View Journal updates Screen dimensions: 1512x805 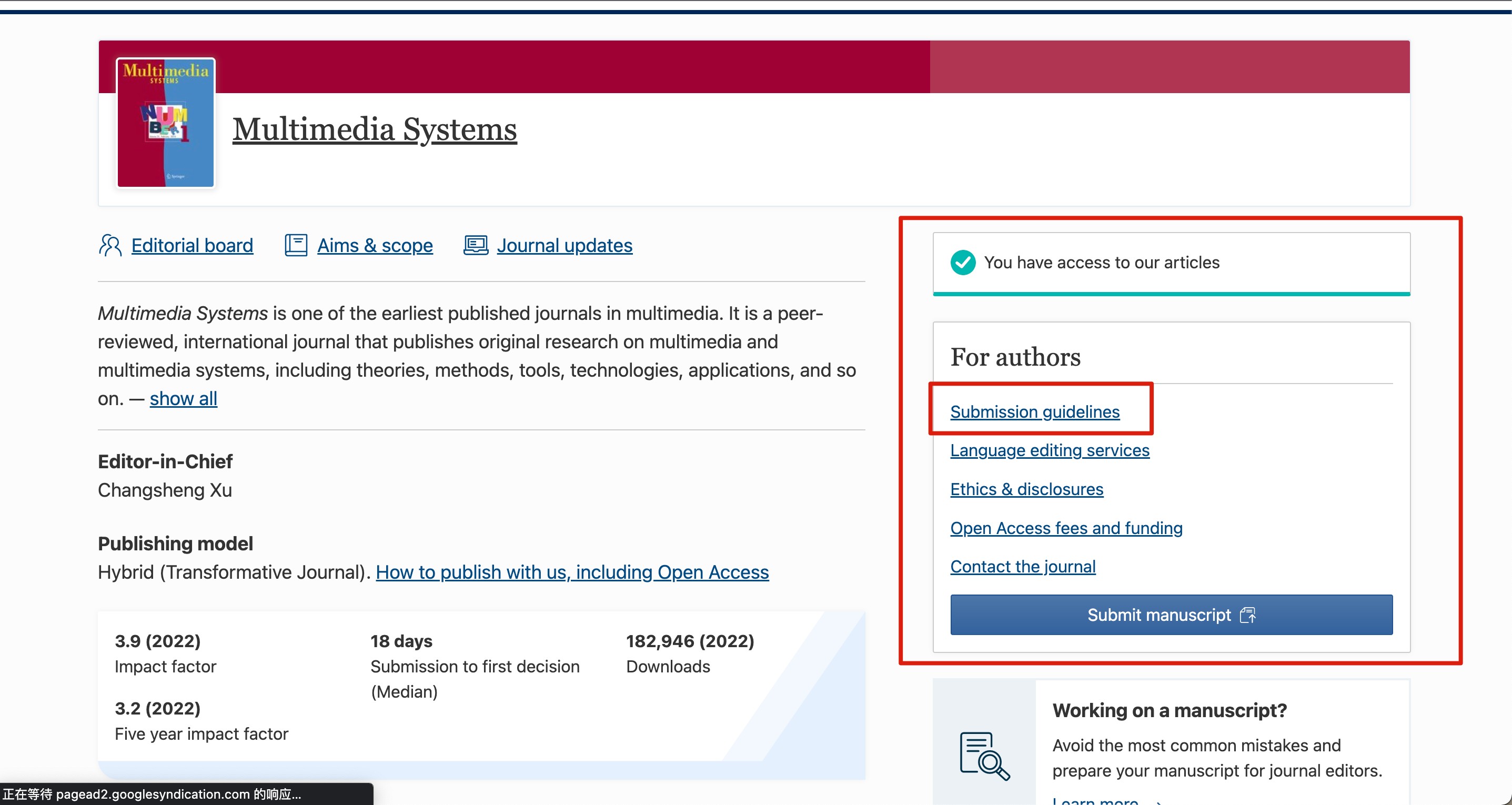click(564, 245)
